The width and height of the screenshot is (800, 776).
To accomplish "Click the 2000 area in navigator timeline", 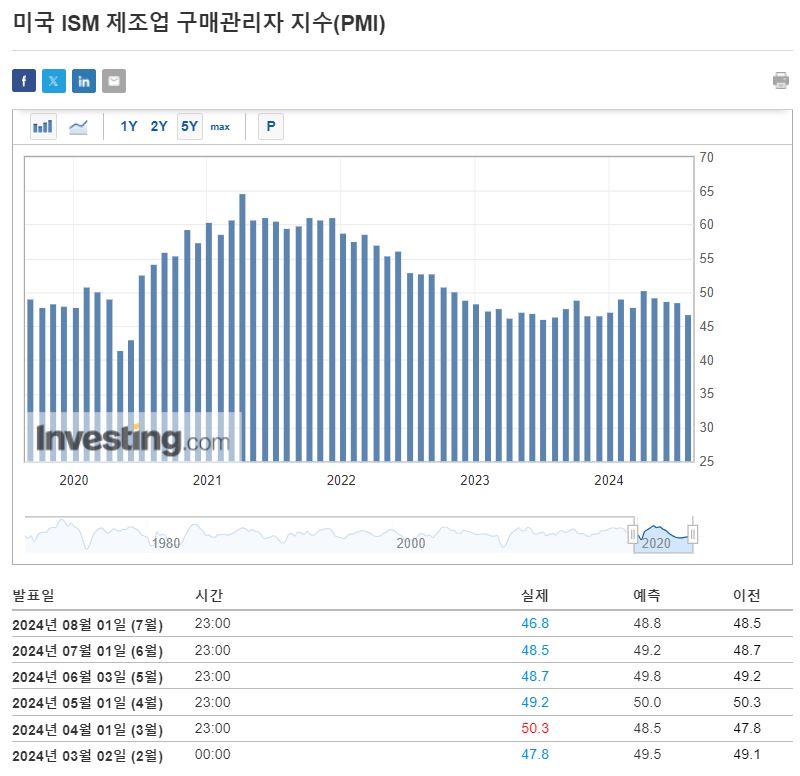I will [411, 543].
